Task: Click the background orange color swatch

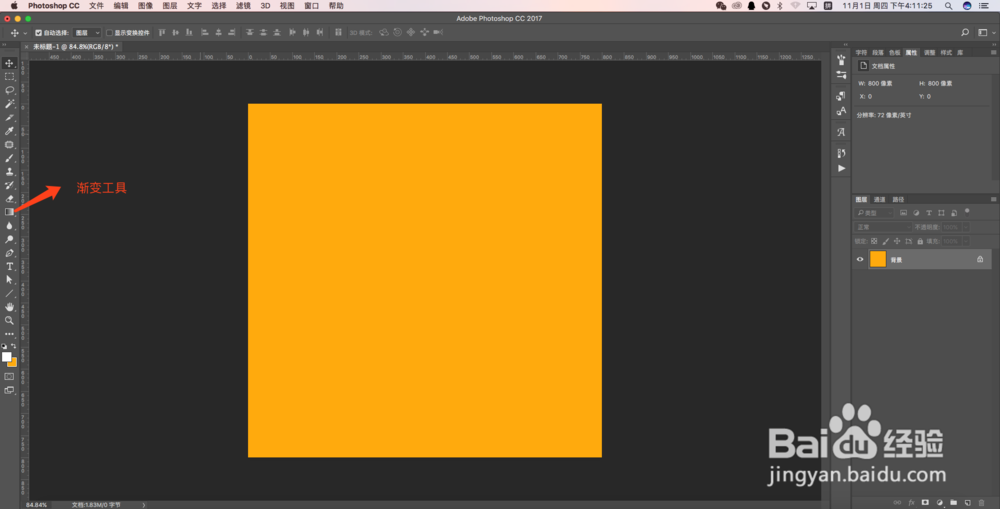Action: pos(13,363)
